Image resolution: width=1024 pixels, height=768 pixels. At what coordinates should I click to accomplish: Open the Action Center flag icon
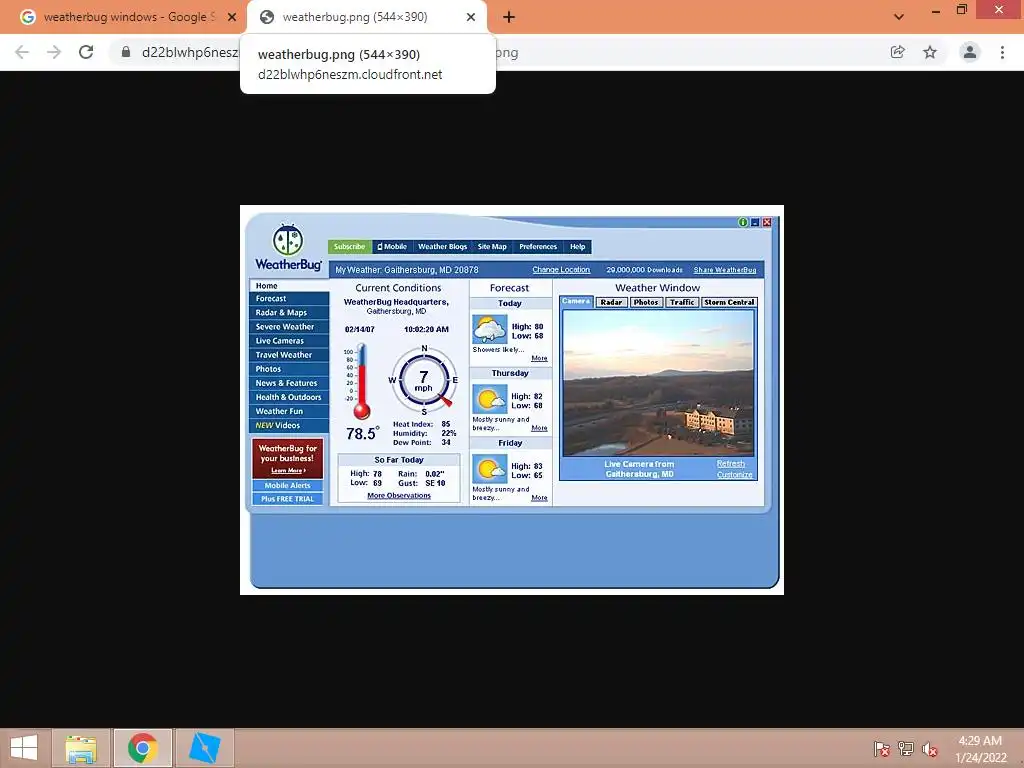click(x=882, y=748)
